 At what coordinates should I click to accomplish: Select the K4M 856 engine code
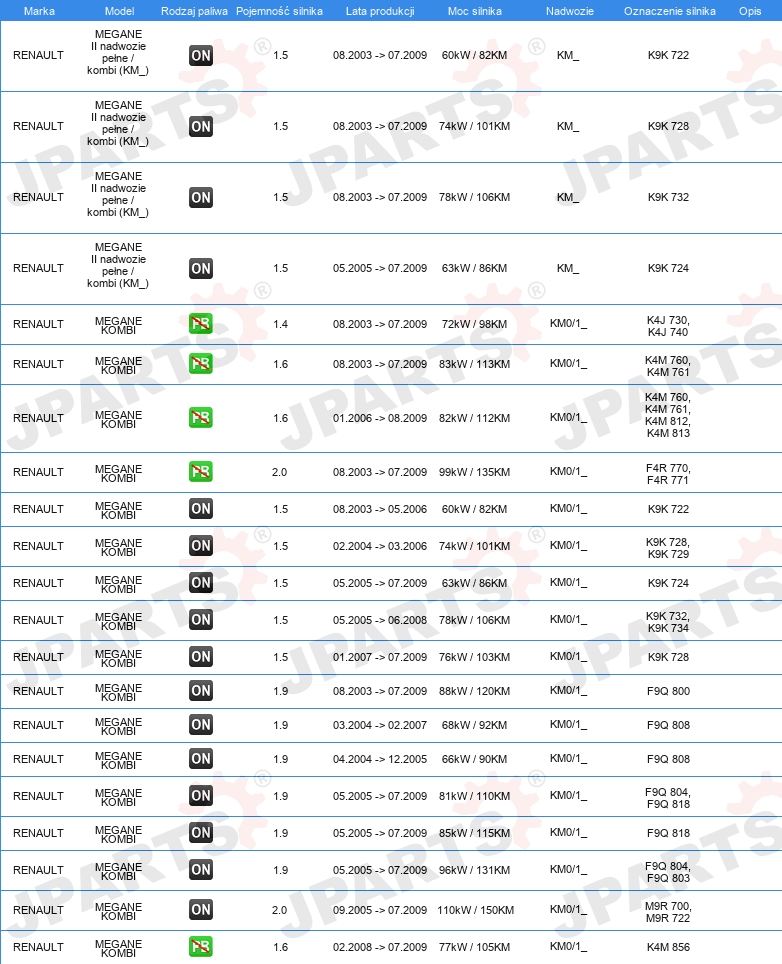coord(668,947)
